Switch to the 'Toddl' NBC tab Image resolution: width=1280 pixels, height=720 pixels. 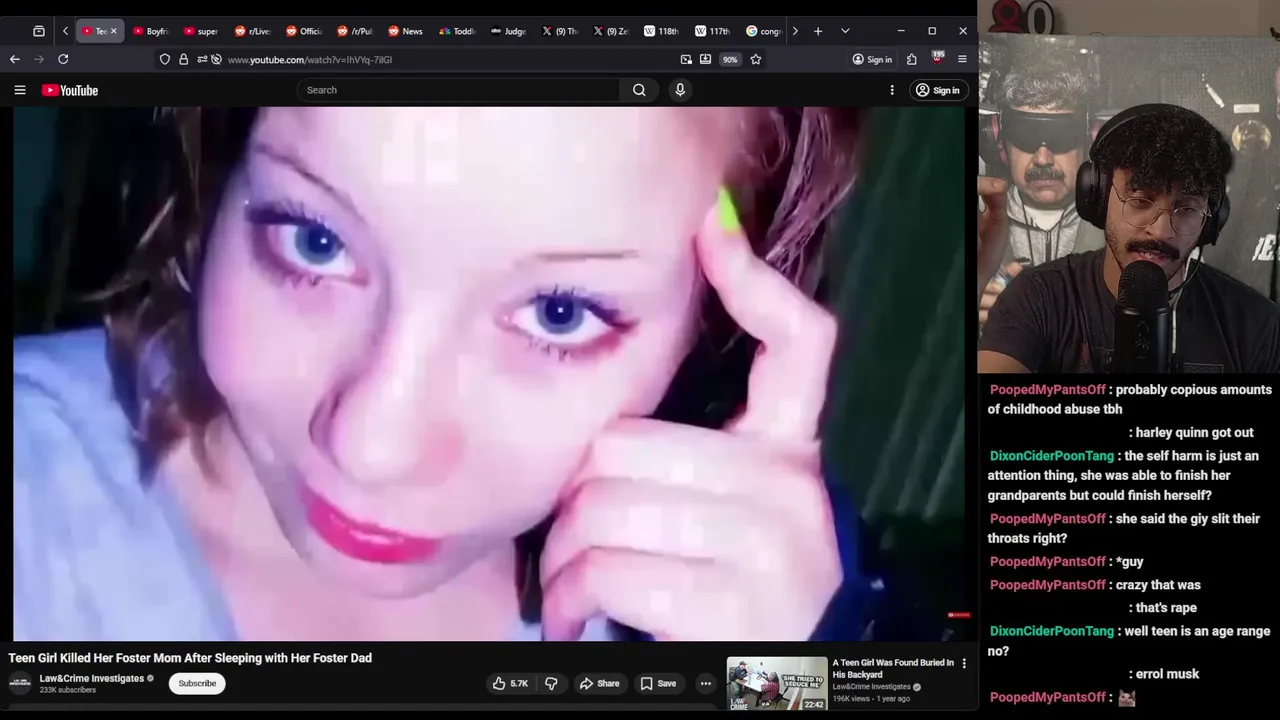click(456, 31)
